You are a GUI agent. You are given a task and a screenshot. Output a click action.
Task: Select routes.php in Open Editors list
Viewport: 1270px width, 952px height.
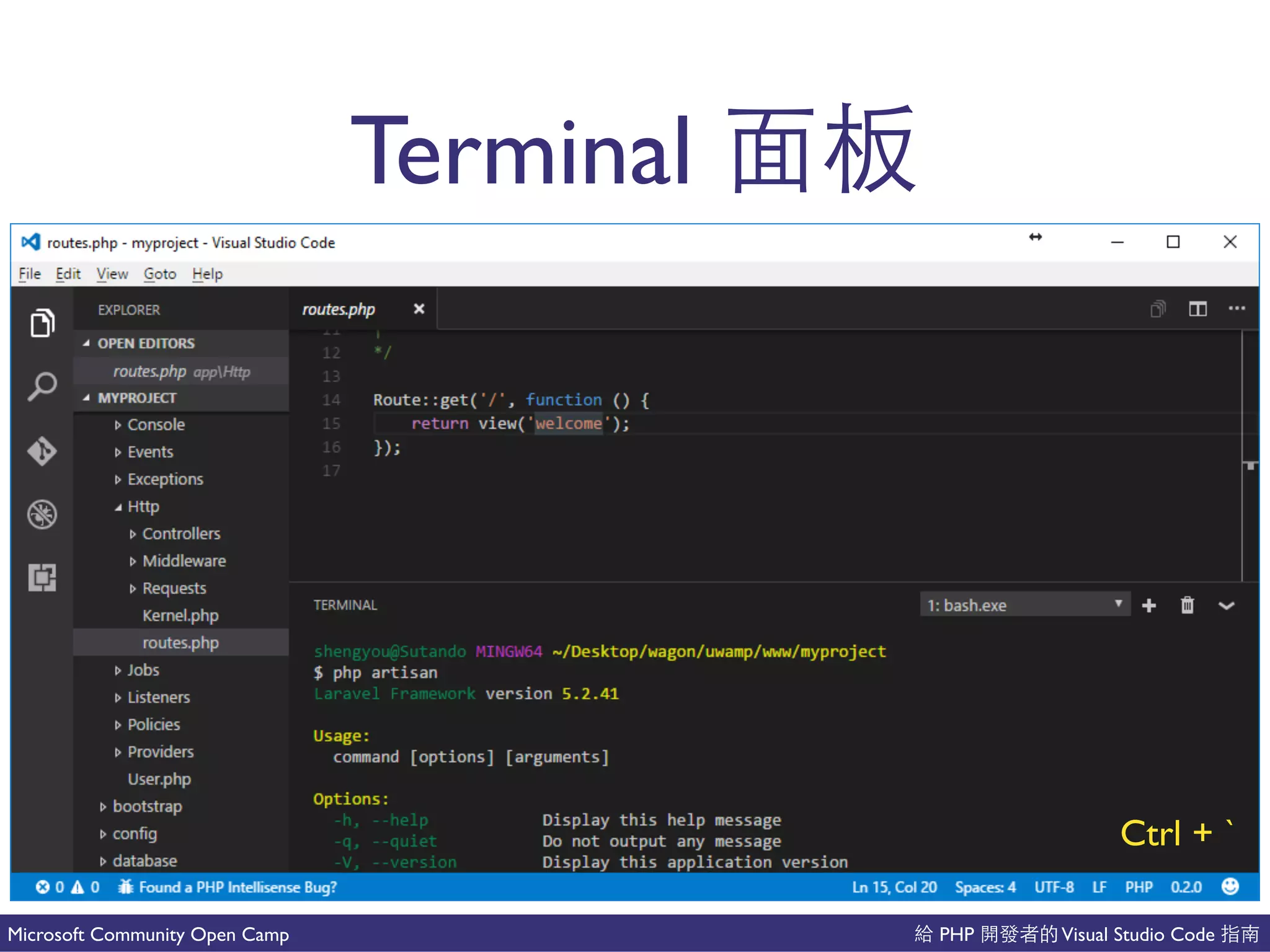pyautogui.click(x=181, y=371)
